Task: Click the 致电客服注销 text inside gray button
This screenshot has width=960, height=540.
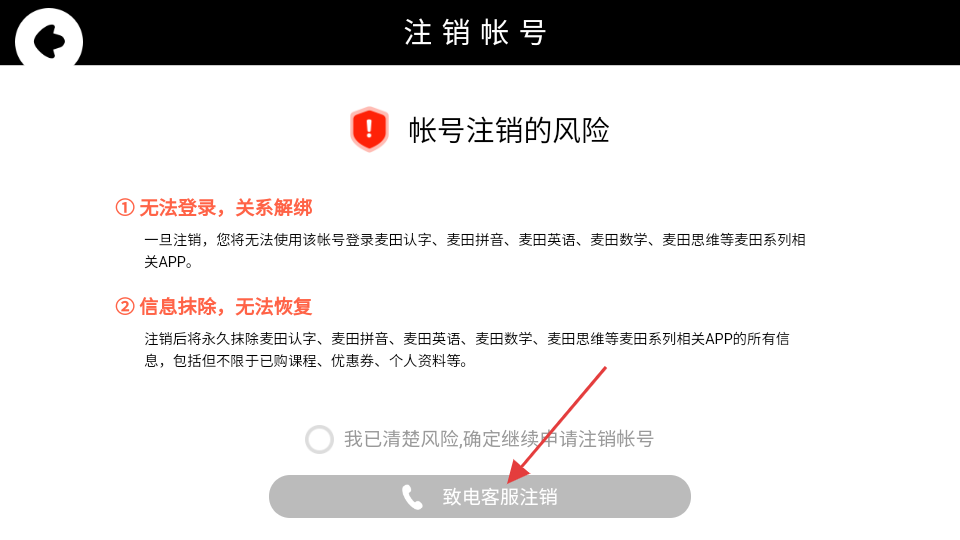Action: point(500,497)
